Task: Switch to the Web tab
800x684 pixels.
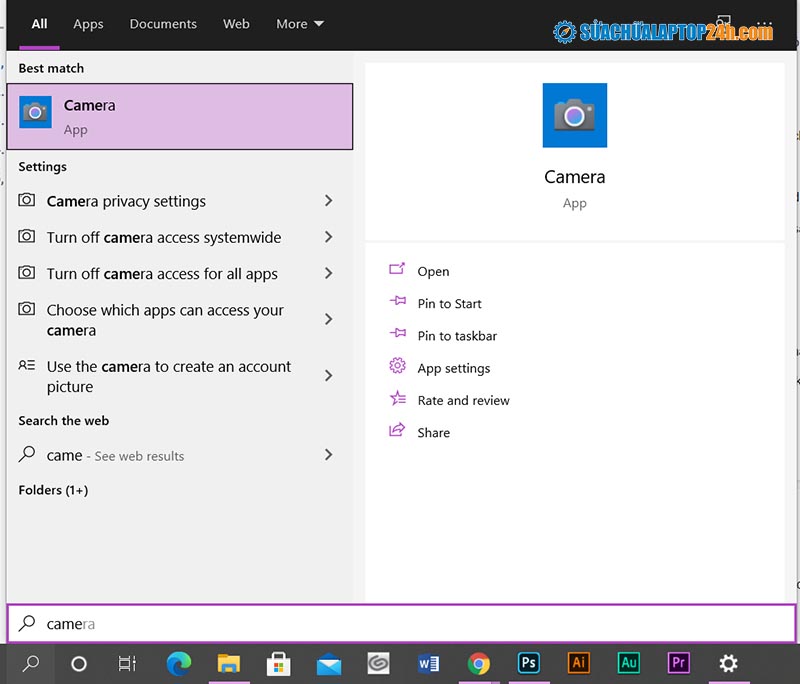Action: (x=236, y=24)
